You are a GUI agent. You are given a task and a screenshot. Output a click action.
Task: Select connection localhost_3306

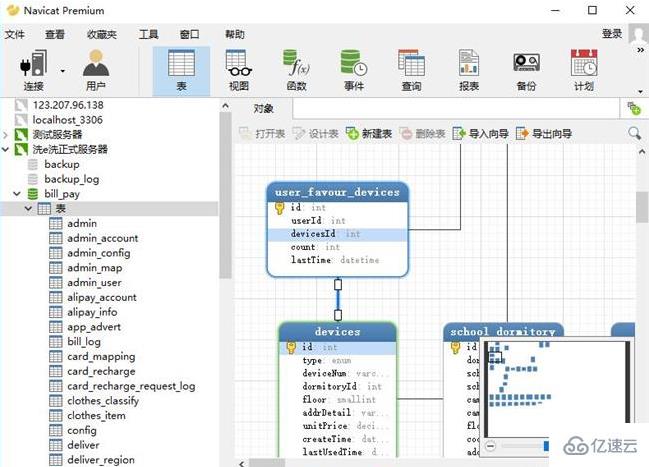[67, 120]
